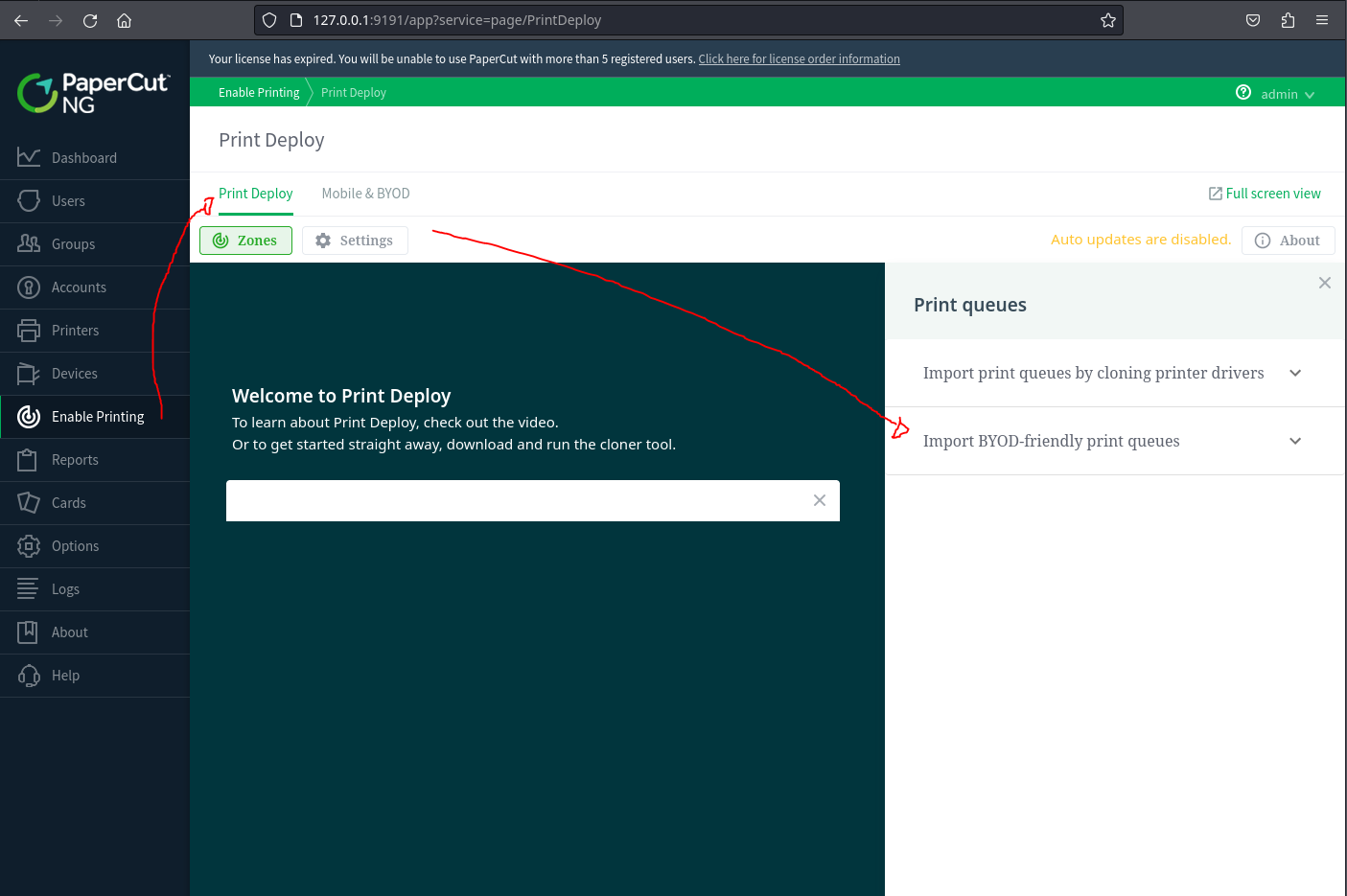The image size is (1347, 896).
Task: Click the Cards icon in sidebar
Action: [x=29, y=502]
